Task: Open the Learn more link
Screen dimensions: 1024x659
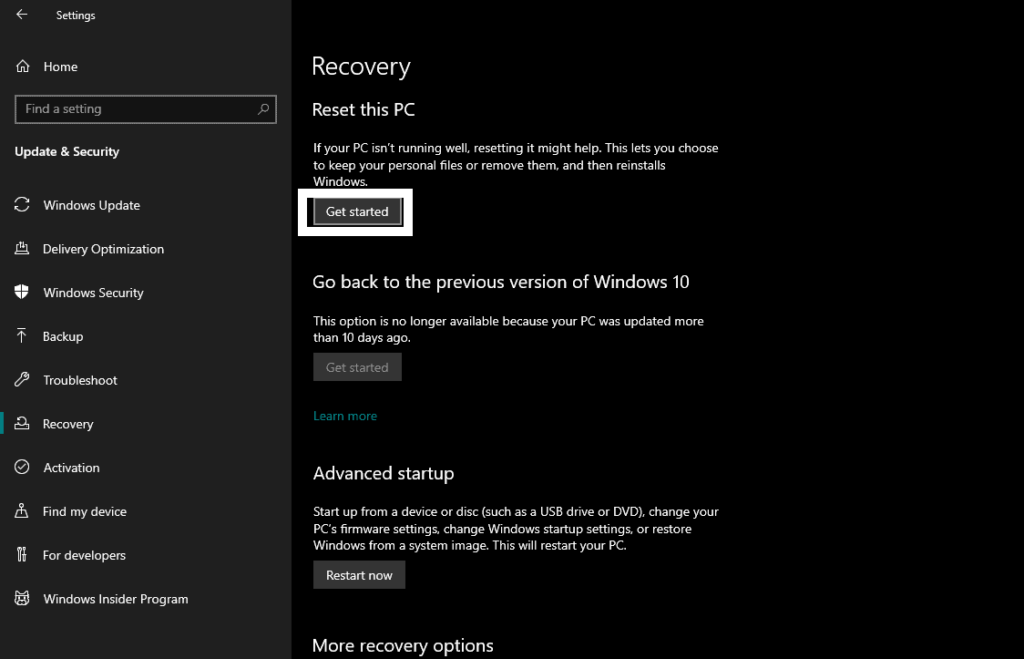Action: (345, 416)
